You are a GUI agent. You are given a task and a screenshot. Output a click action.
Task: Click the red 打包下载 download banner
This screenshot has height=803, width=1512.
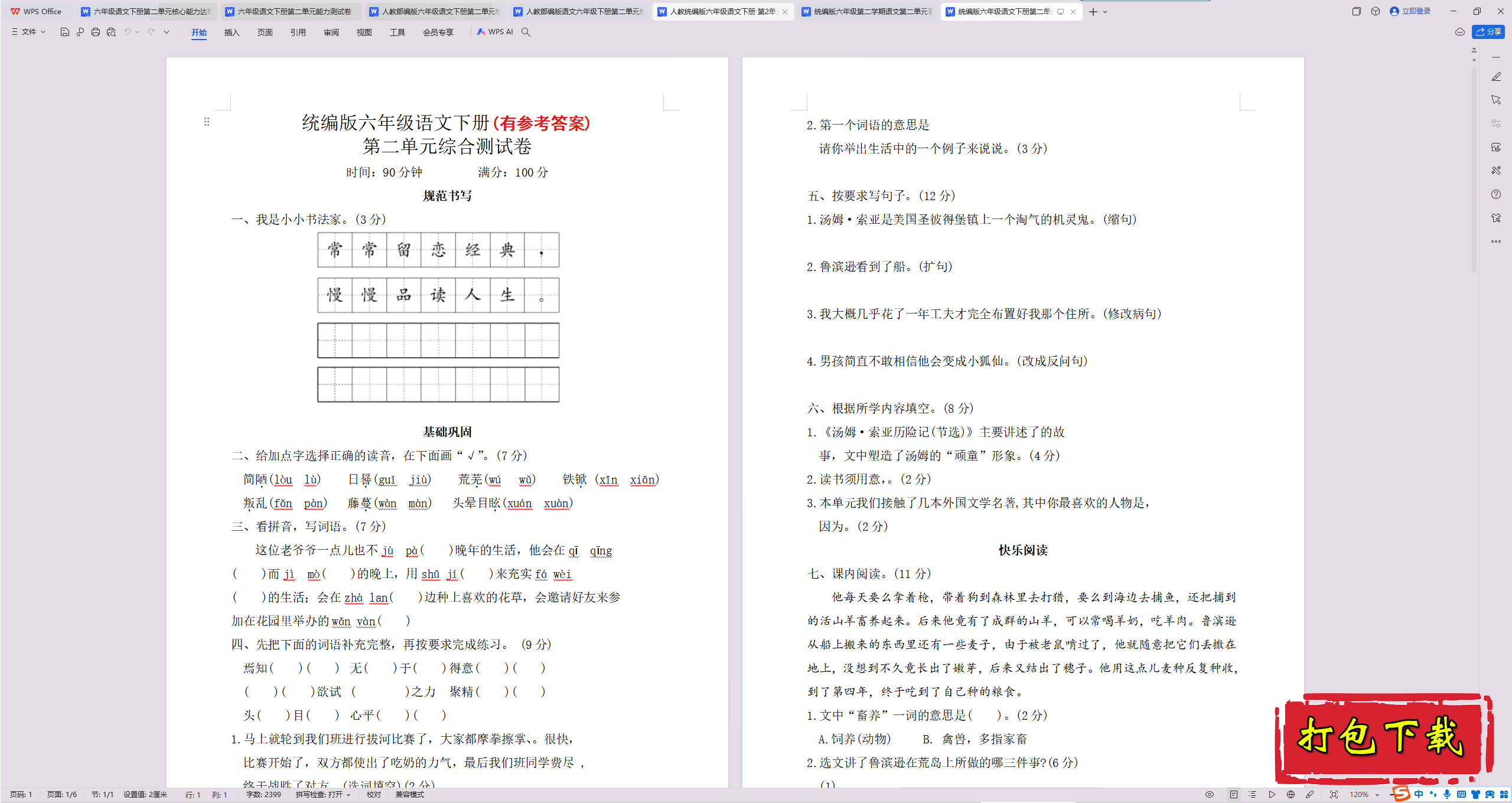click(x=1384, y=737)
